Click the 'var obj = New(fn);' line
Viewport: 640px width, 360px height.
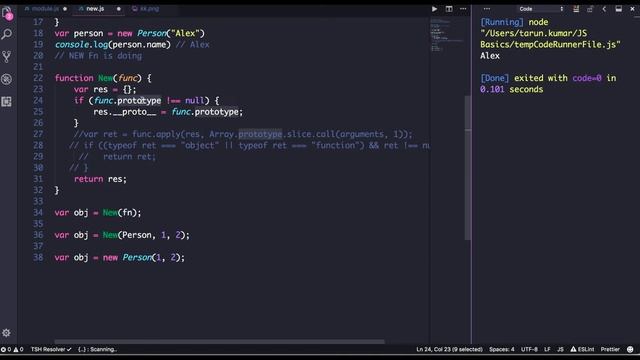click(x=98, y=213)
